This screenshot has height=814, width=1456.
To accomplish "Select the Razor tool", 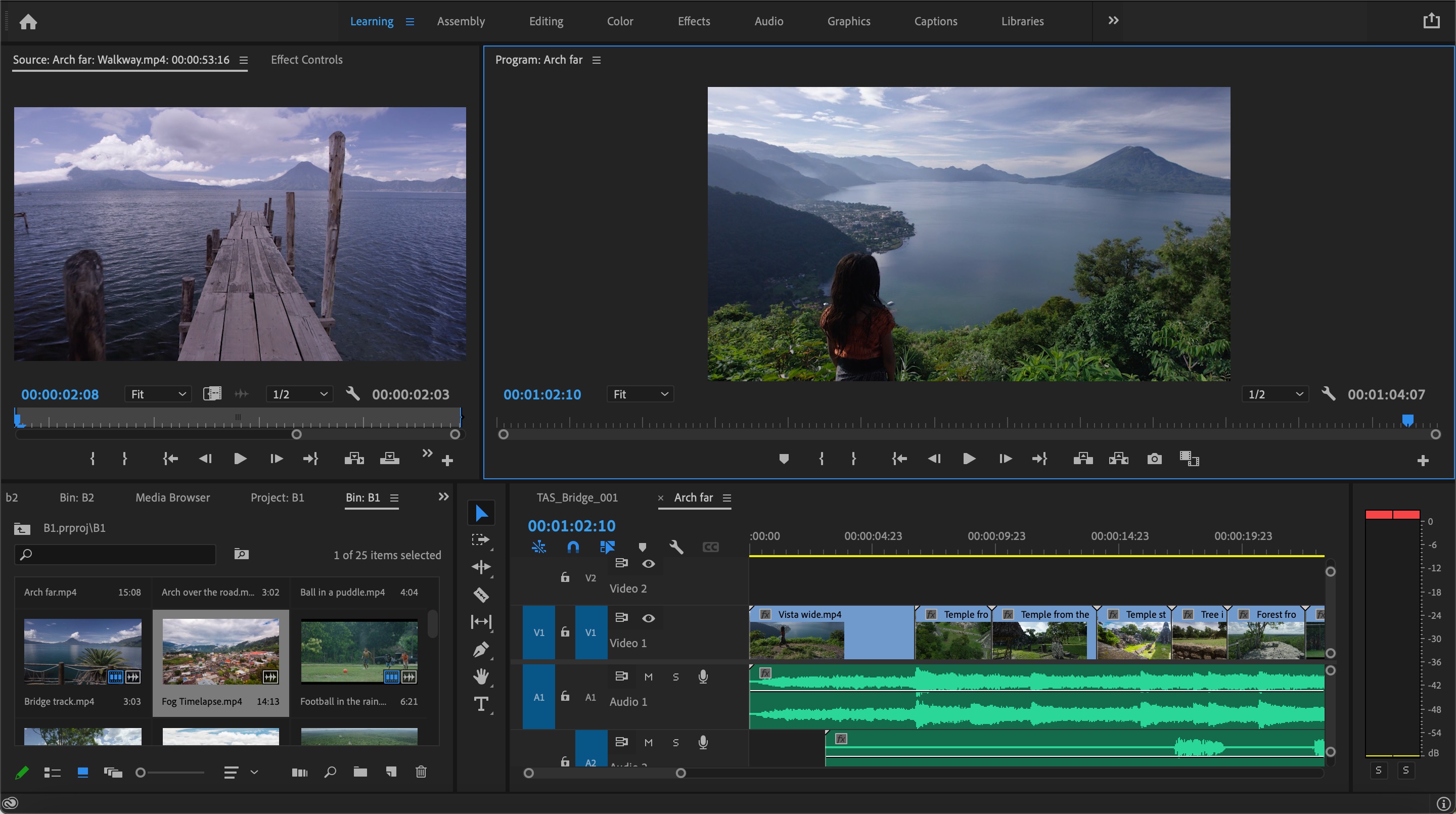I will (481, 595).
